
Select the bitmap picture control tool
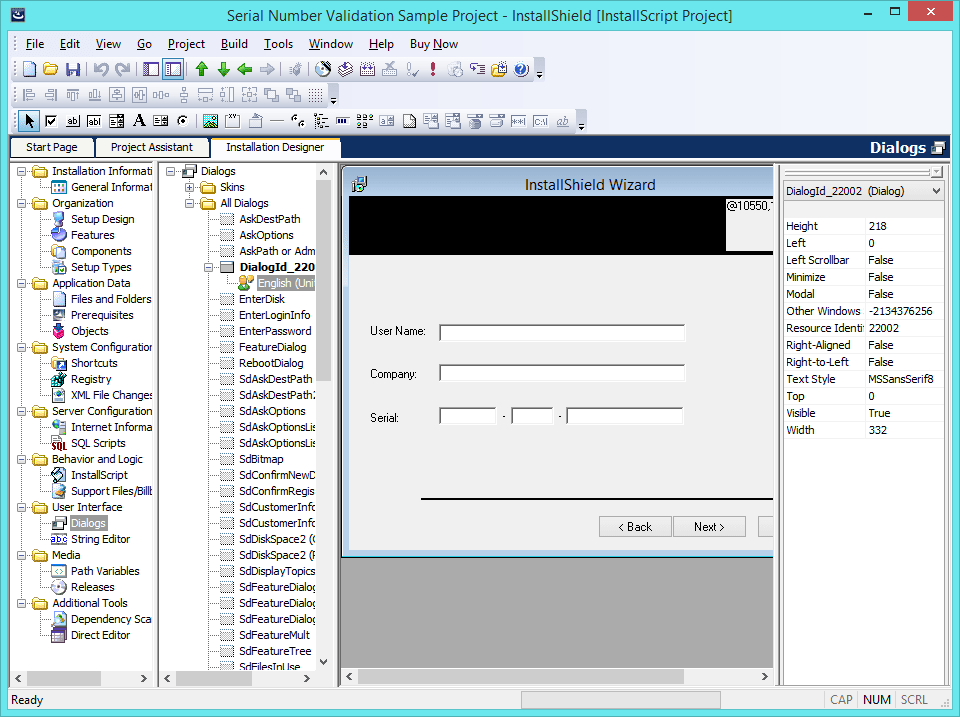[210, 120]
